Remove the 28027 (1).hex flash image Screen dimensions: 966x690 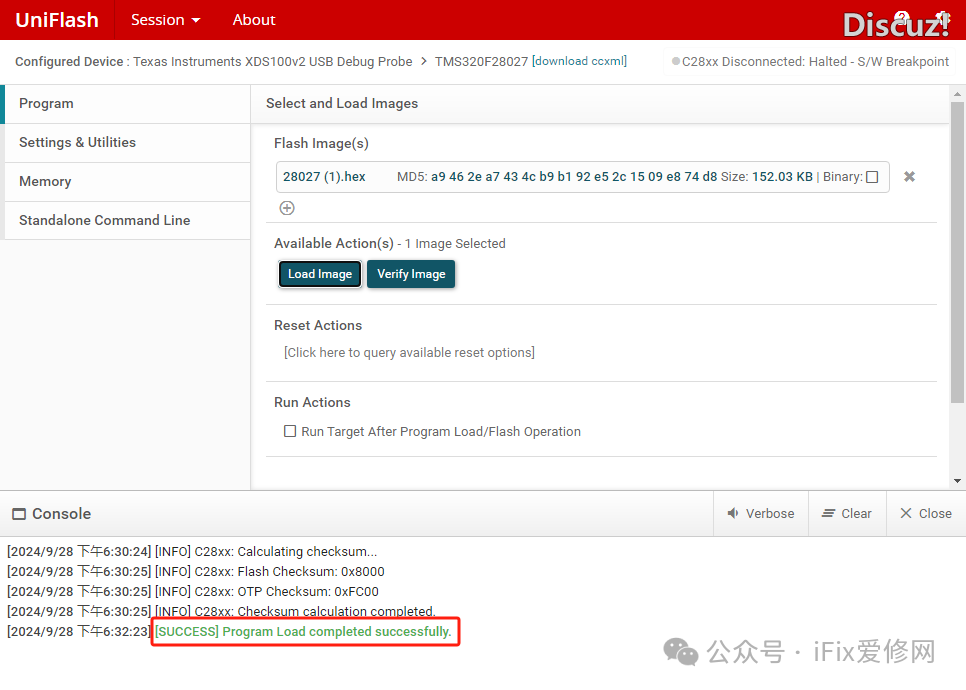pyautogui.click(x=909, y=177)
